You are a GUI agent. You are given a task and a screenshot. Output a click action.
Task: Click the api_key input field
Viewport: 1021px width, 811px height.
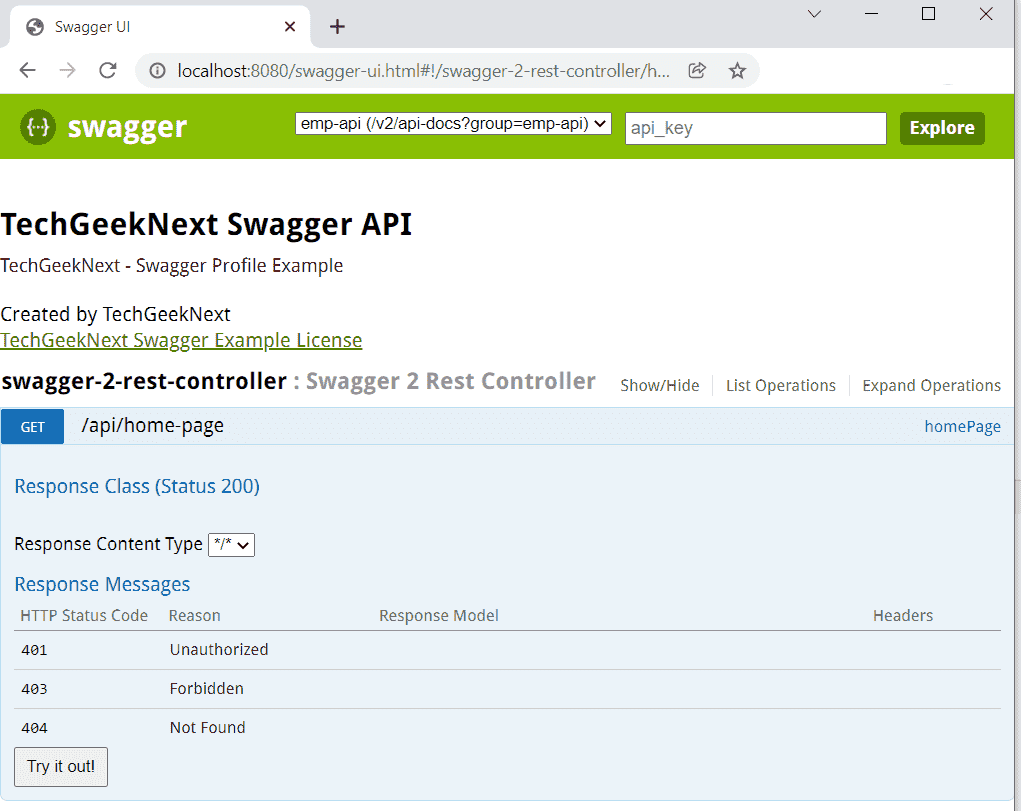tap(755, 128)
